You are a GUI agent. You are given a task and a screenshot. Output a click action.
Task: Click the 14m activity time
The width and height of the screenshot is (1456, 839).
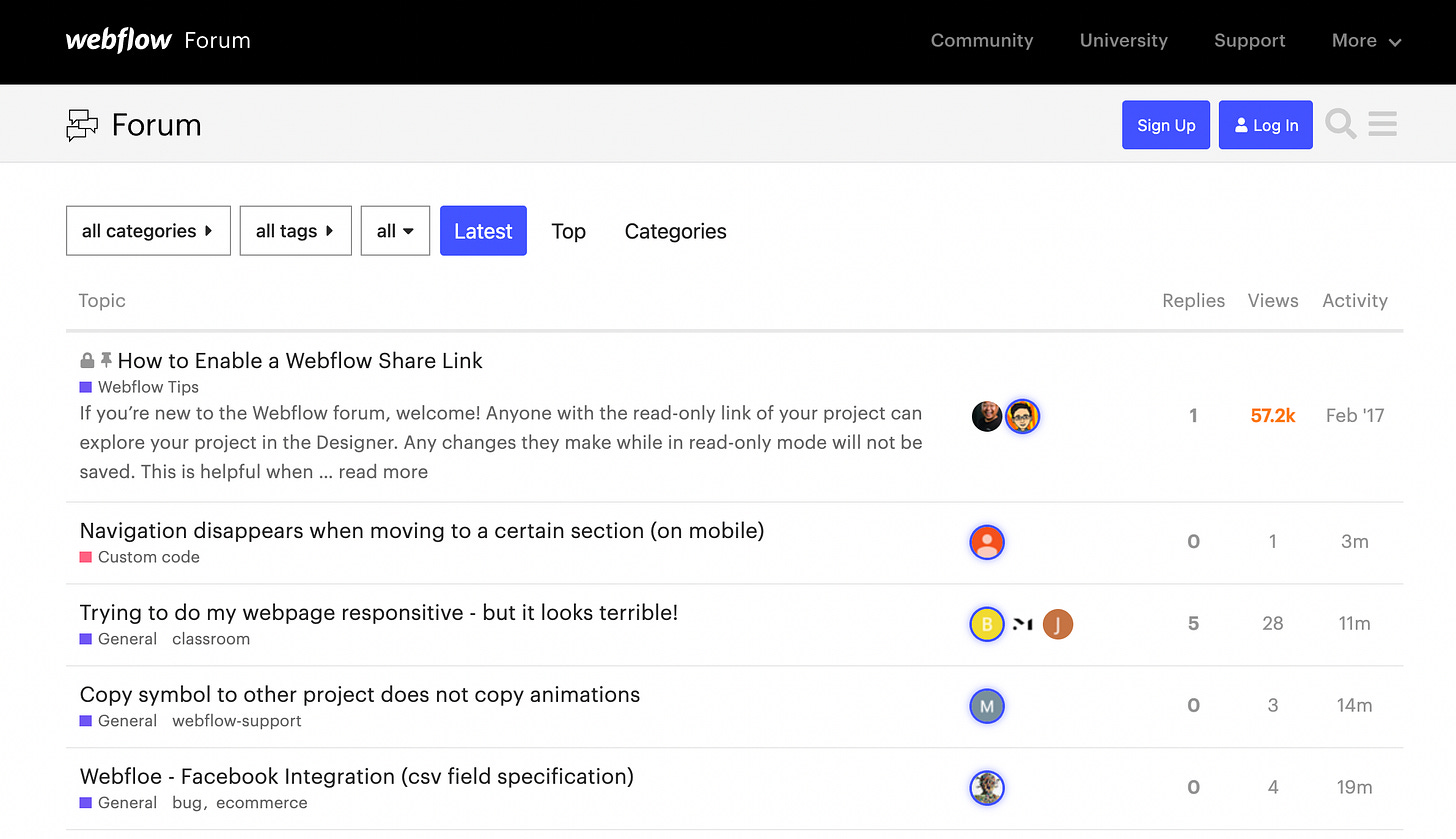1355,706
